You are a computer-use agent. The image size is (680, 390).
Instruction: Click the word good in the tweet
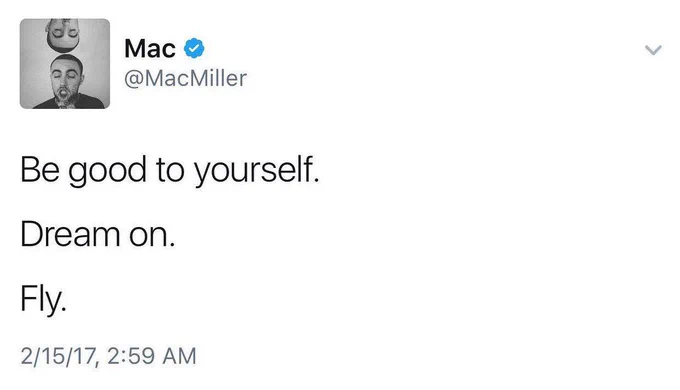[x=107, y=171]
